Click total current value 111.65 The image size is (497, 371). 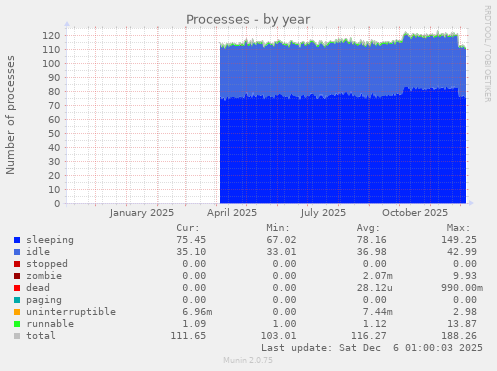coord(188,336)
